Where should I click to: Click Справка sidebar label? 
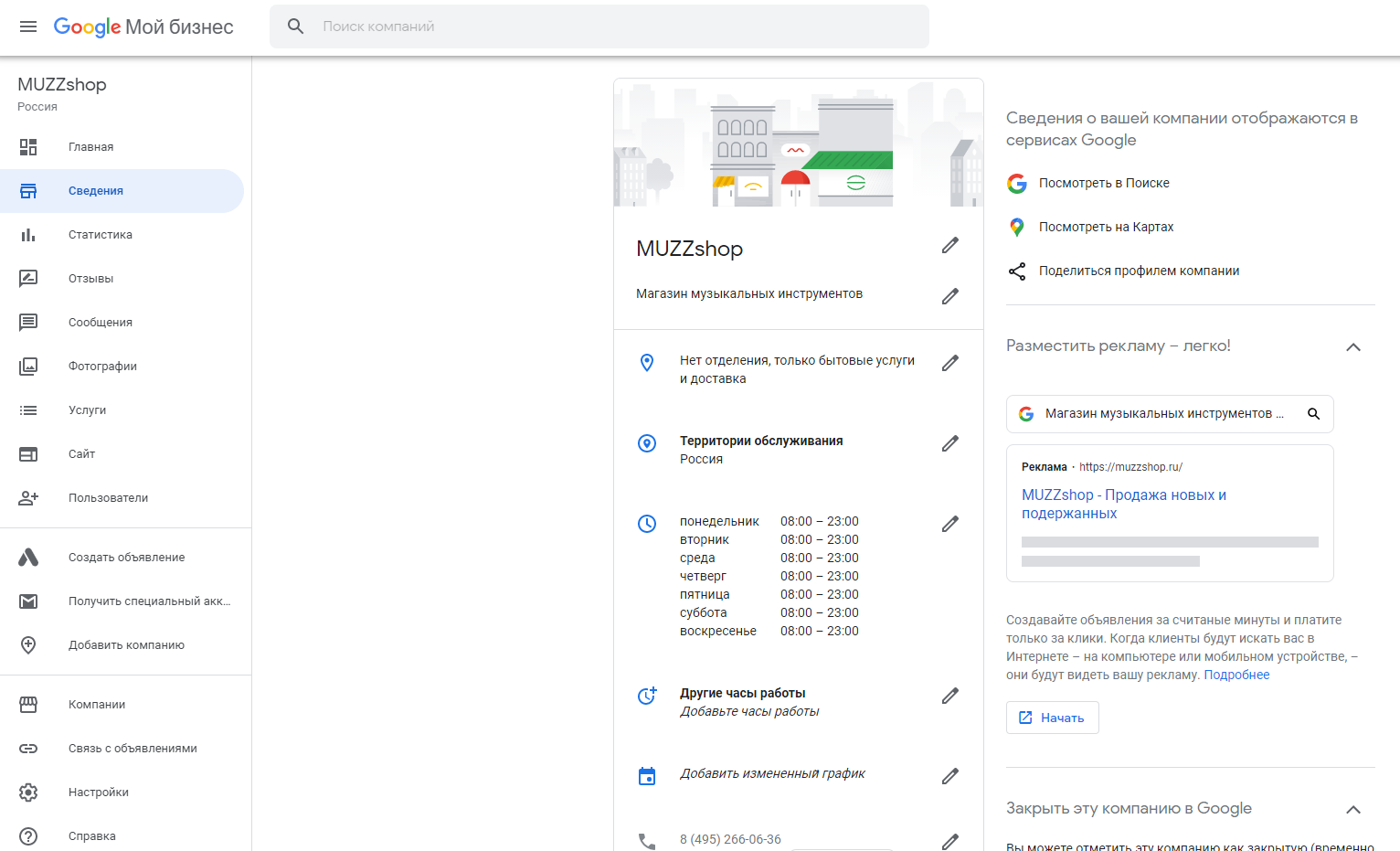[92, 836]
